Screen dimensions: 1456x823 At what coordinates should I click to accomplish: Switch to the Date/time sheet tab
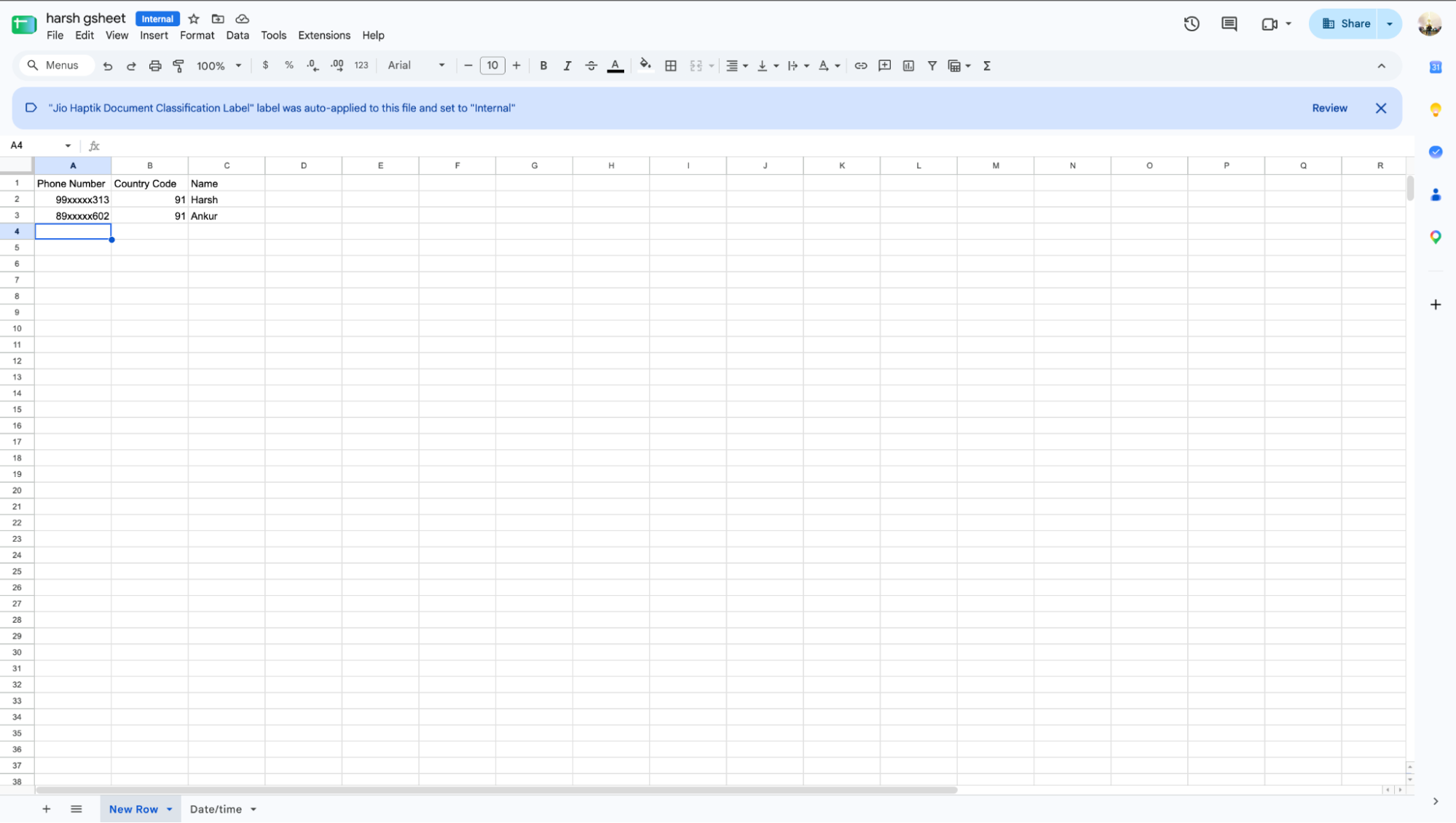click(216, 809)
